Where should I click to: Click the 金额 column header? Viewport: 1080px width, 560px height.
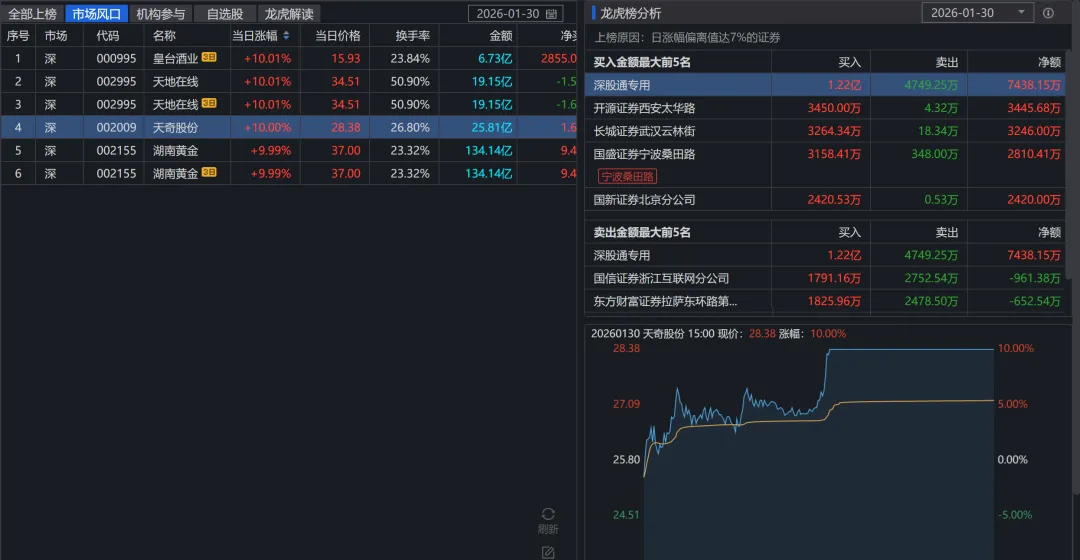(x=500, y=35)
